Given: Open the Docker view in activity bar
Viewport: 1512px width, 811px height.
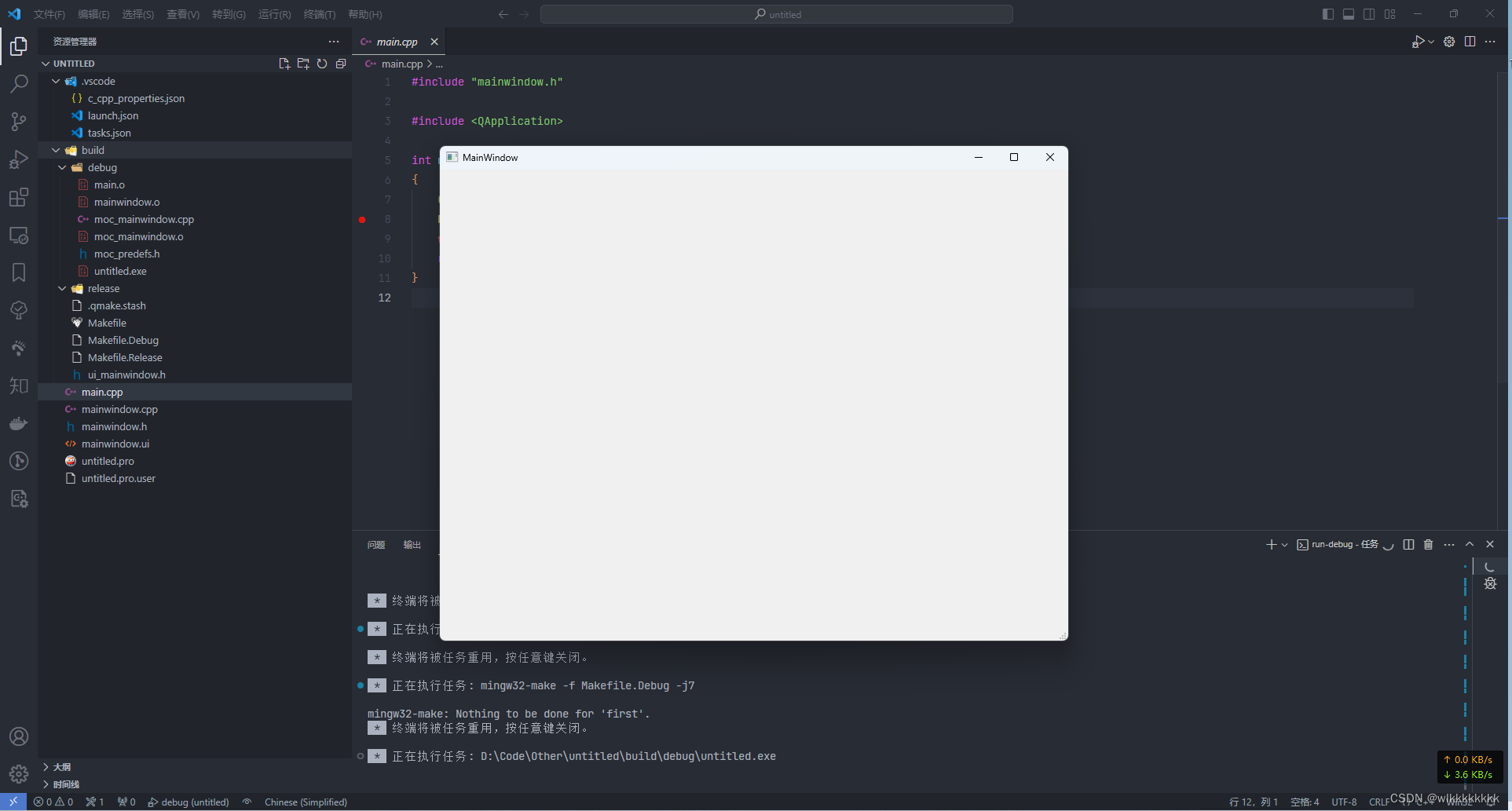Looking at the screenshot, I should click(x=19, y=424).
